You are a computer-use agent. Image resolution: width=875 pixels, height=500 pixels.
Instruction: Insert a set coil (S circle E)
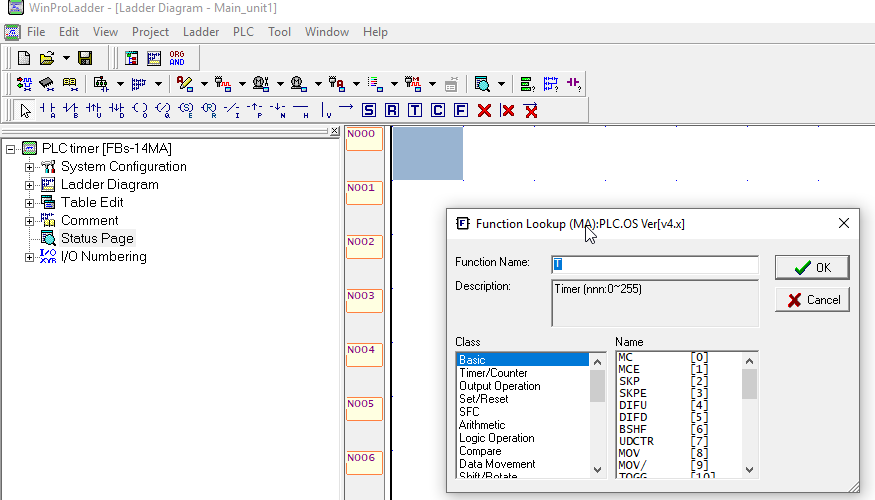[186, 110]
